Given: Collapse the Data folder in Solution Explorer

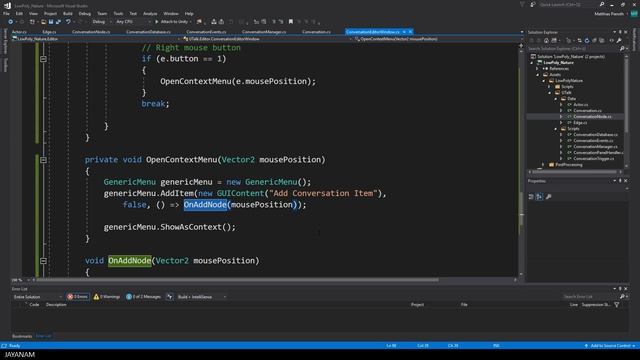Looking at the screenshot, I should (x=556, y=99).
